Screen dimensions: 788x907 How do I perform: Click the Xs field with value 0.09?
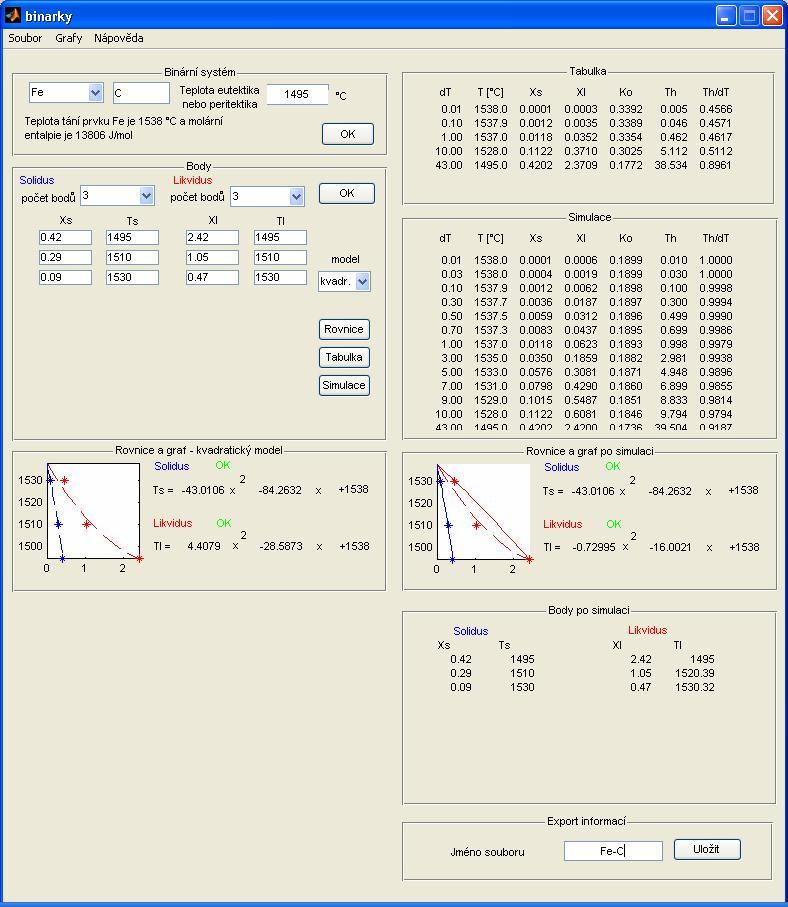click(x=65, y=277)
